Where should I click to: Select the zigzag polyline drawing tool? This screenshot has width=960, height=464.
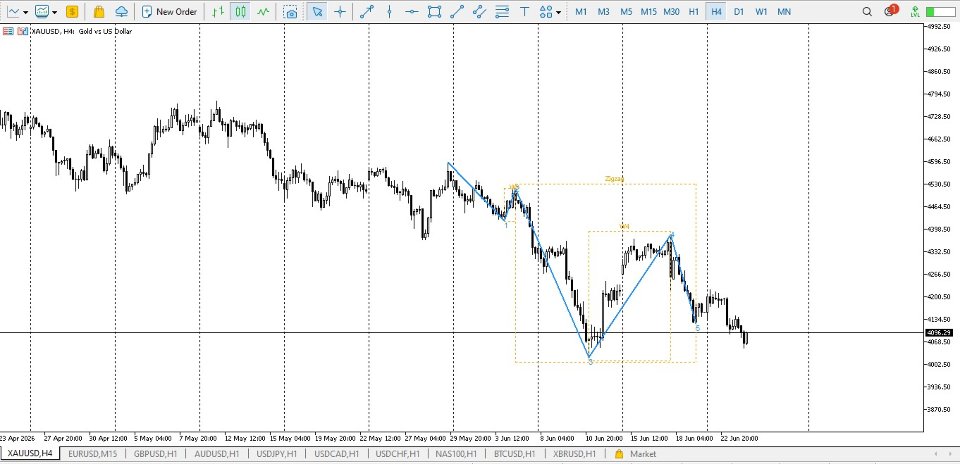pyautogui.click(x=480, y=11)
